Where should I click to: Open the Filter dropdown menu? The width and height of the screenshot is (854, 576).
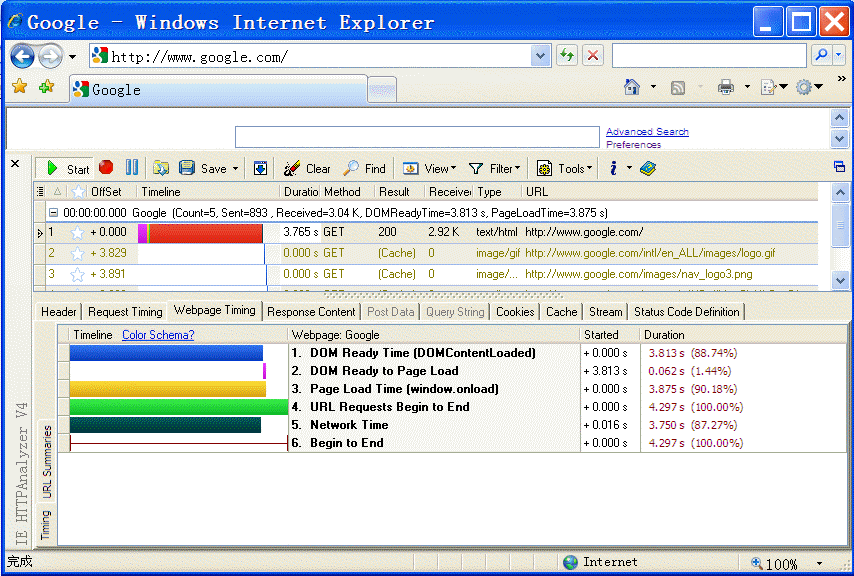[x=492, y=169]
